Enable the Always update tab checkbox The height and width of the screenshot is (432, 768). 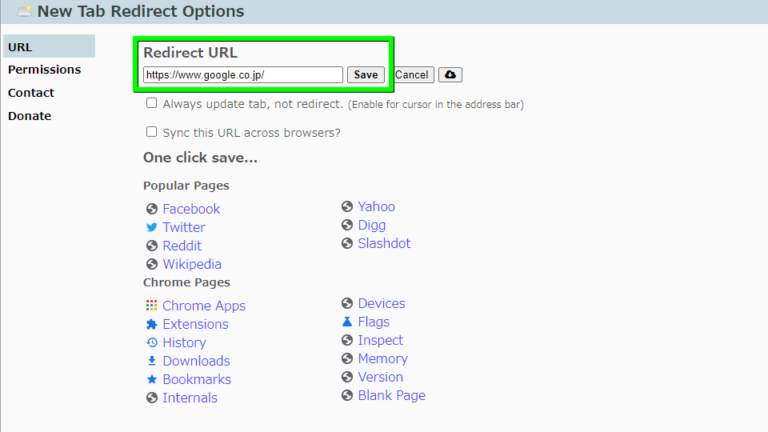click(x=152, y=103)
